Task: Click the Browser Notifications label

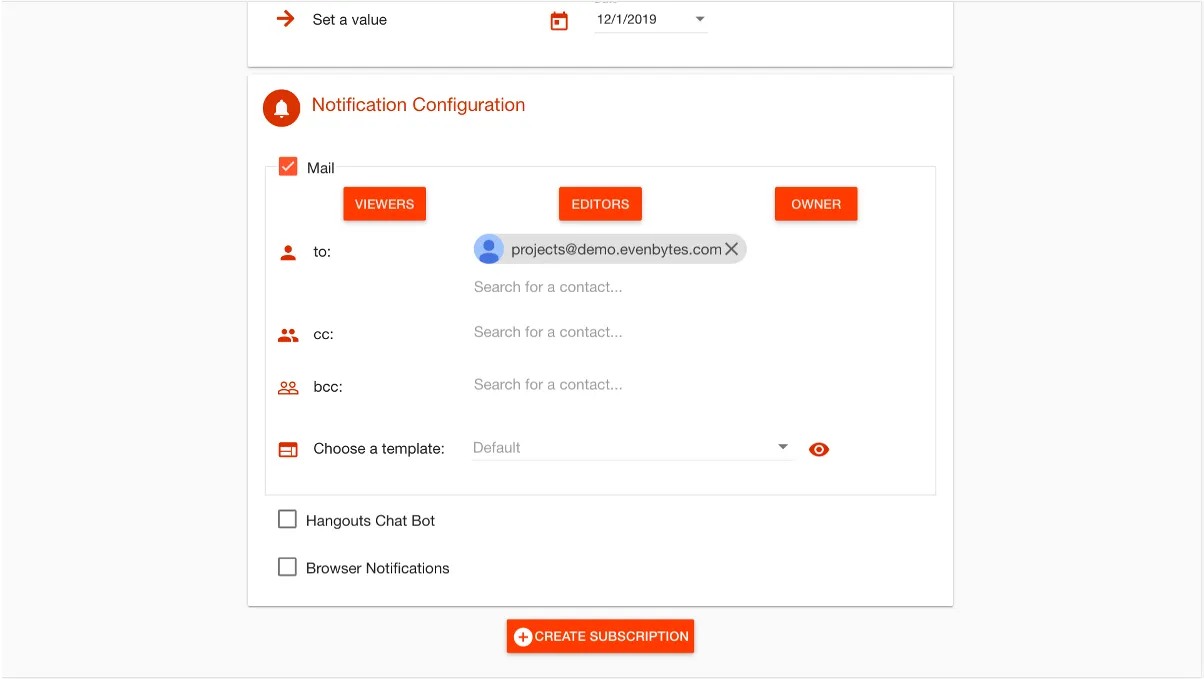Action: pyautogui.click(x=378, y=568)
